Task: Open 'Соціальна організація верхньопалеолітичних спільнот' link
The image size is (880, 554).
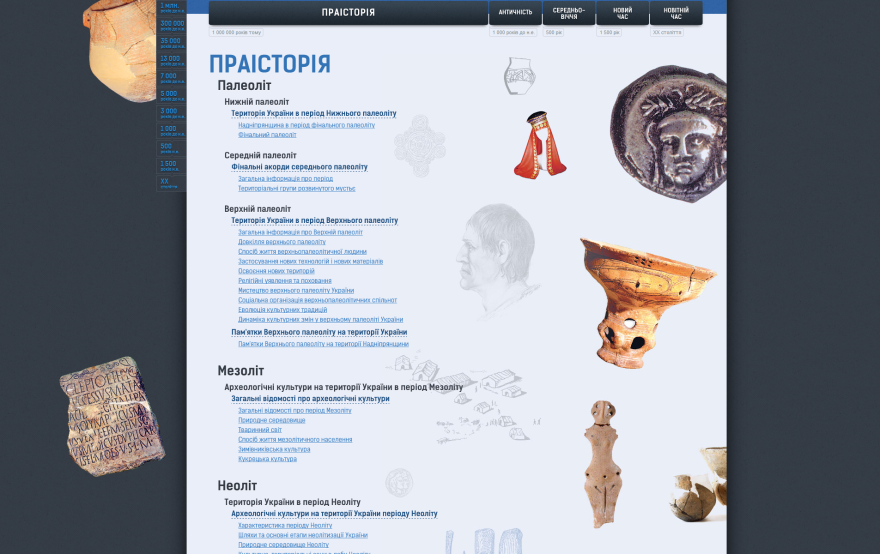Action: (317, 300)
